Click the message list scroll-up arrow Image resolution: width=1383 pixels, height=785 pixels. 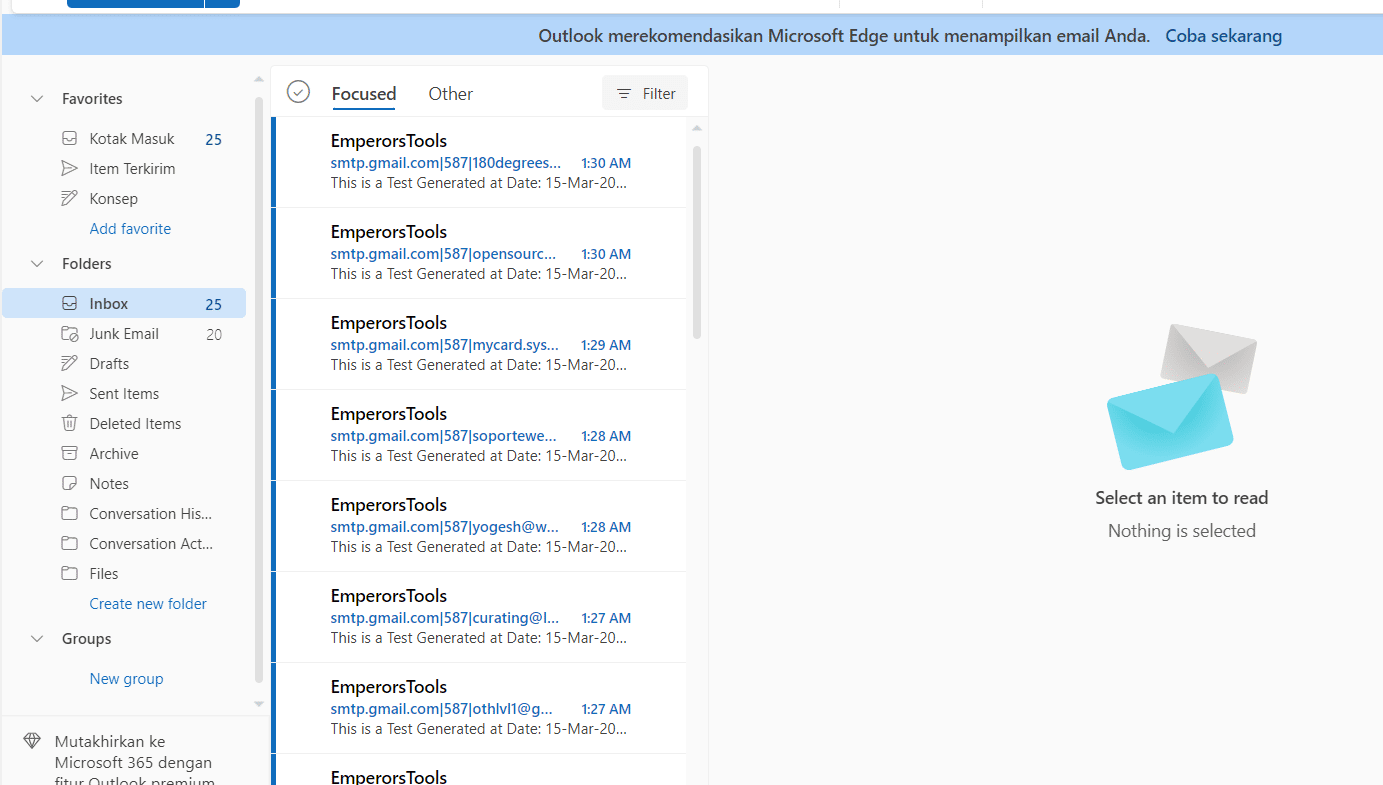coord(697,128)
